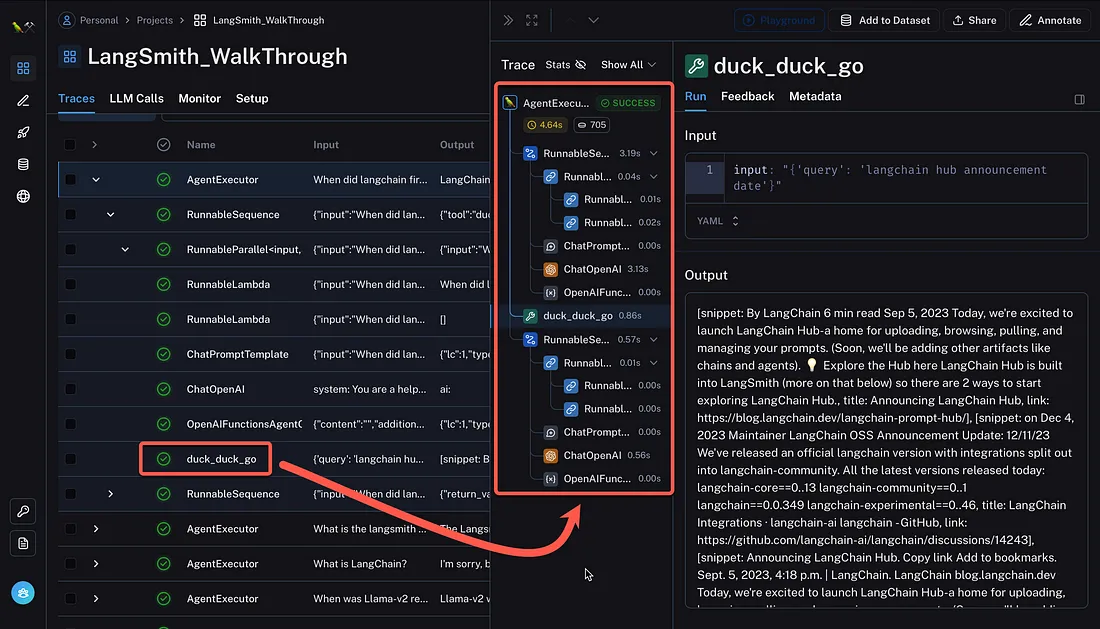Open the Projects grid icon in left sidebar
Viewport: 1100px width, 629px height.
pyautogui.click(x=23, y=68)
